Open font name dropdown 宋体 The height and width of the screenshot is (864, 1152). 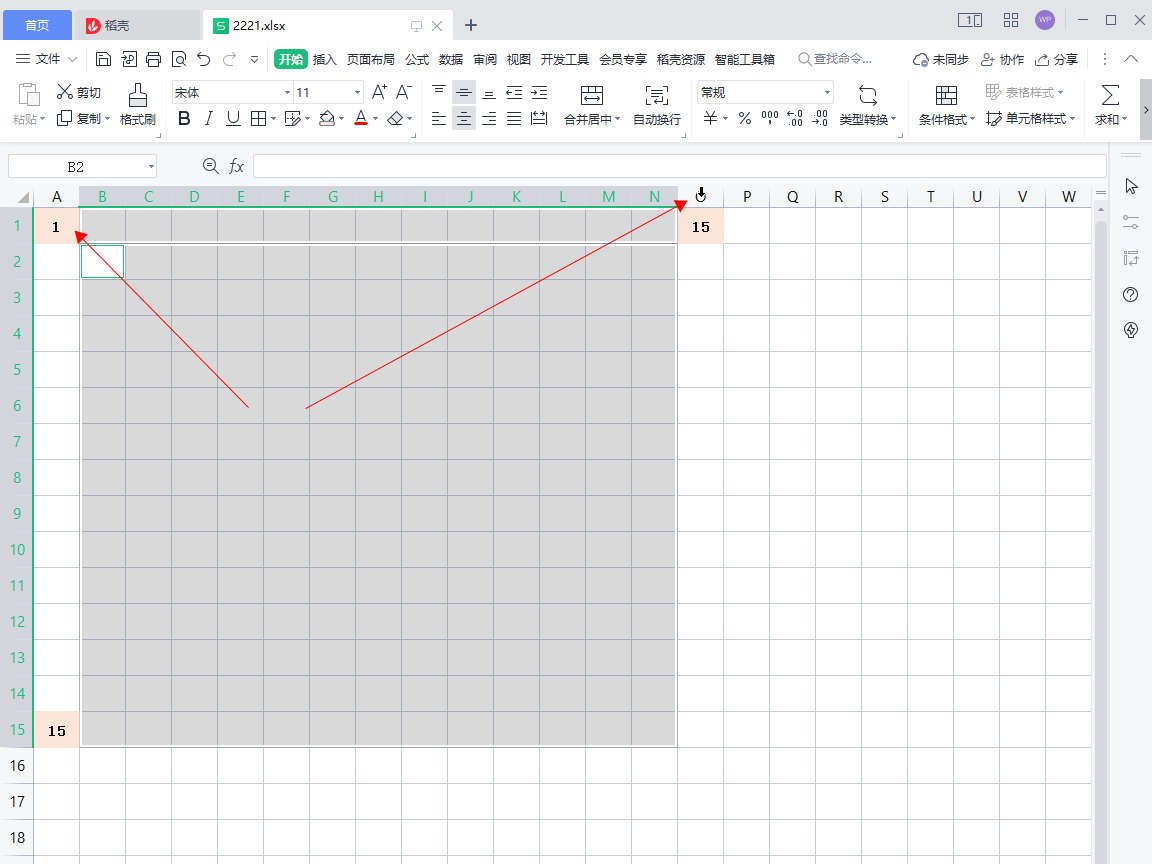287,93
